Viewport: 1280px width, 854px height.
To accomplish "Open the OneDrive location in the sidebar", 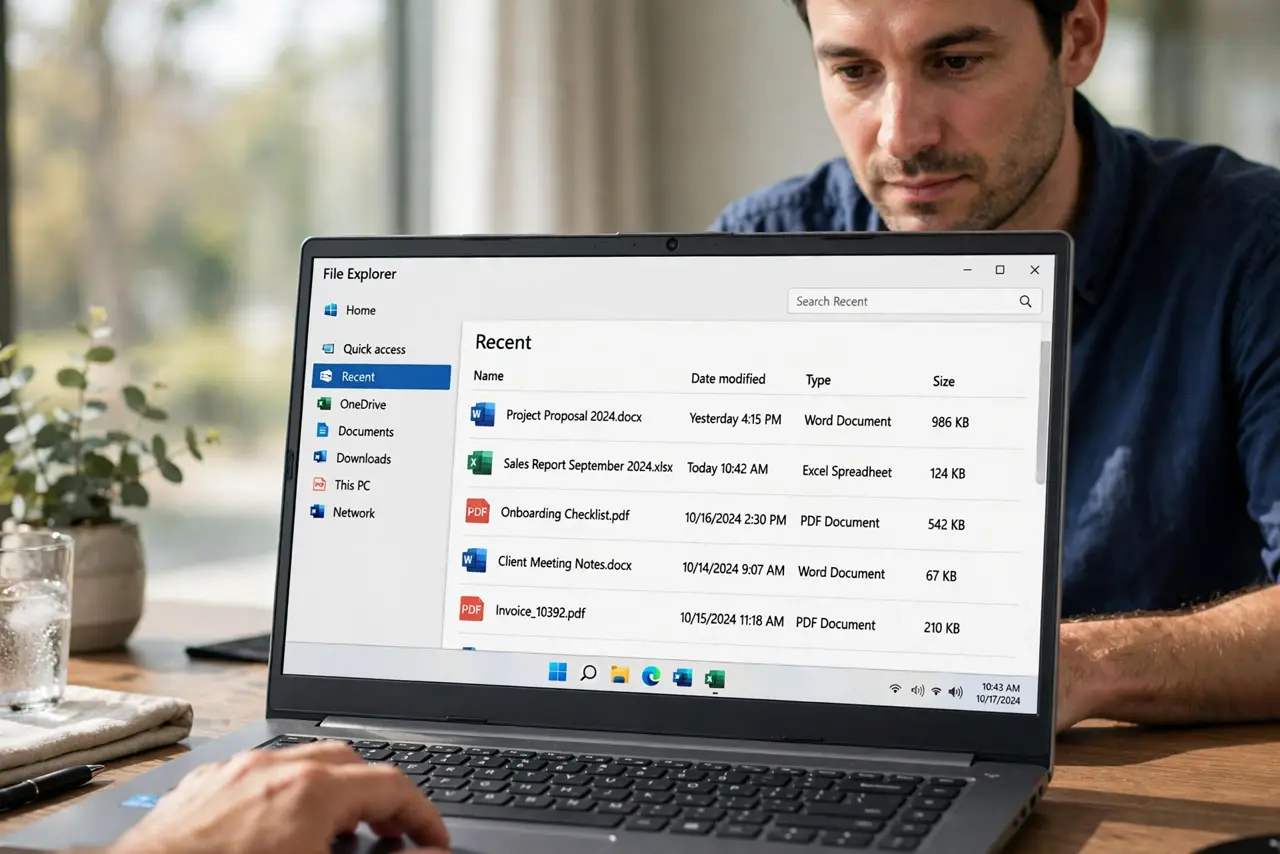I will 352,404.
